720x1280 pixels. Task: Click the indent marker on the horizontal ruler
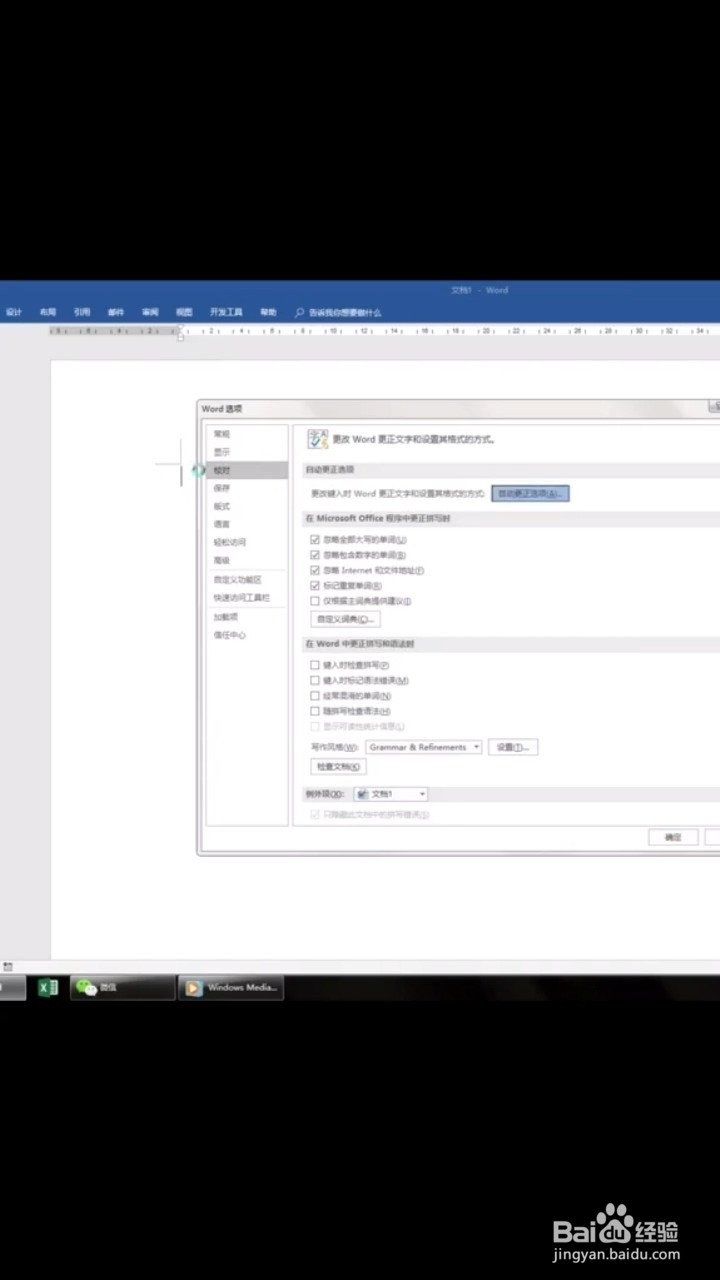coord(180,333)
